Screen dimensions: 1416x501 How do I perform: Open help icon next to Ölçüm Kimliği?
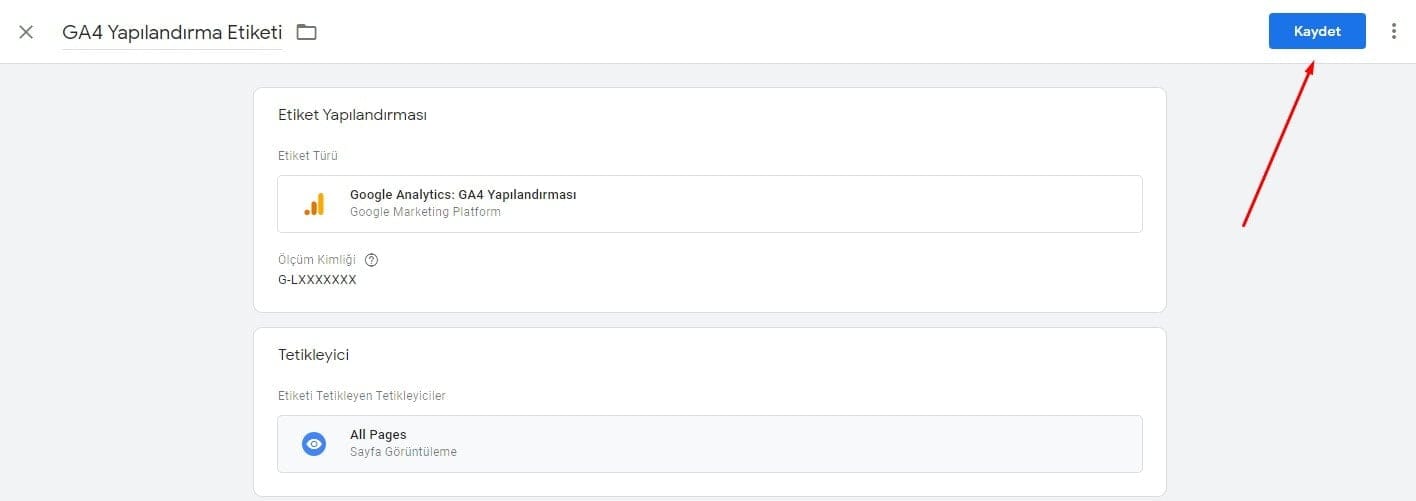372,260
